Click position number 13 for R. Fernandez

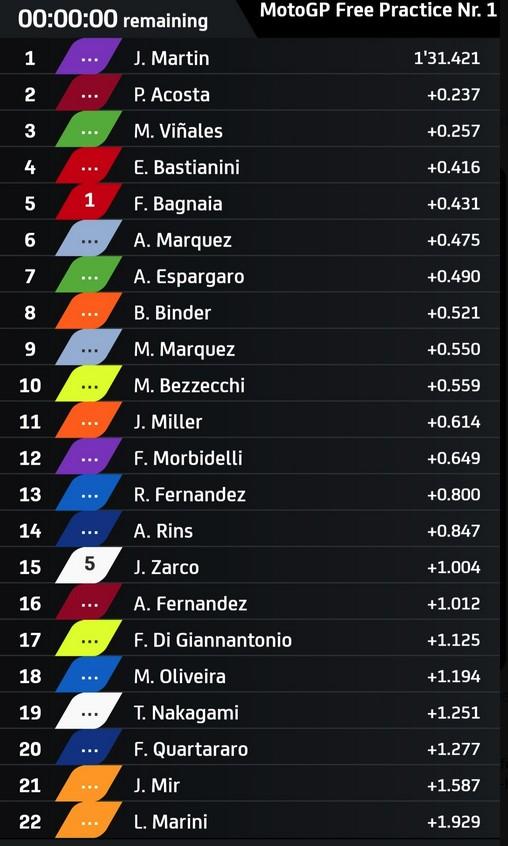point(30,494)
